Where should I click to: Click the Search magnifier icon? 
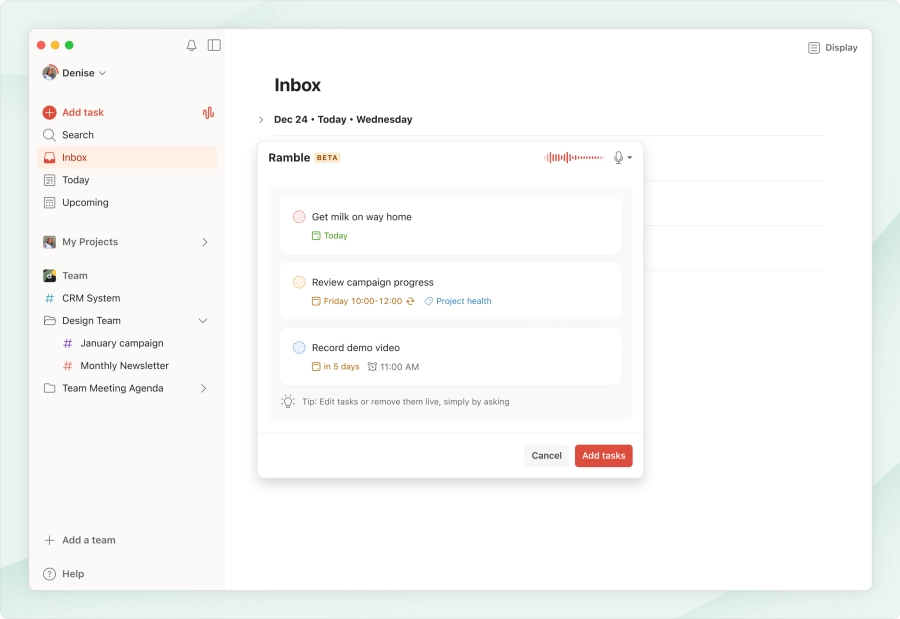coord(49,135)
